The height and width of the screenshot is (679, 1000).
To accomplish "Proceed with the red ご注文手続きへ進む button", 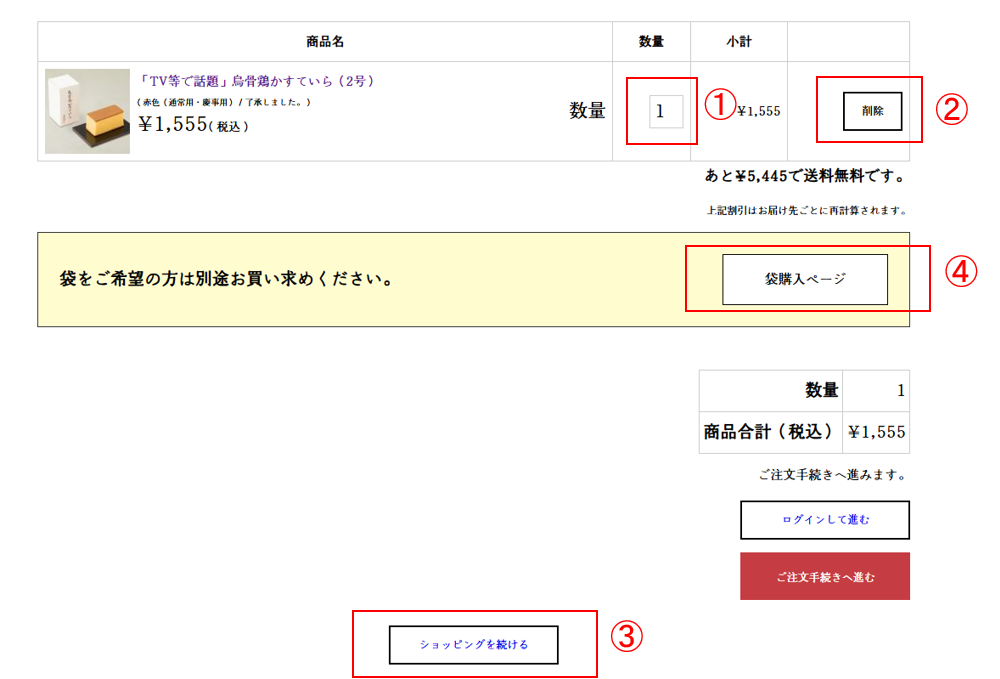I will [x=824, y=577].
